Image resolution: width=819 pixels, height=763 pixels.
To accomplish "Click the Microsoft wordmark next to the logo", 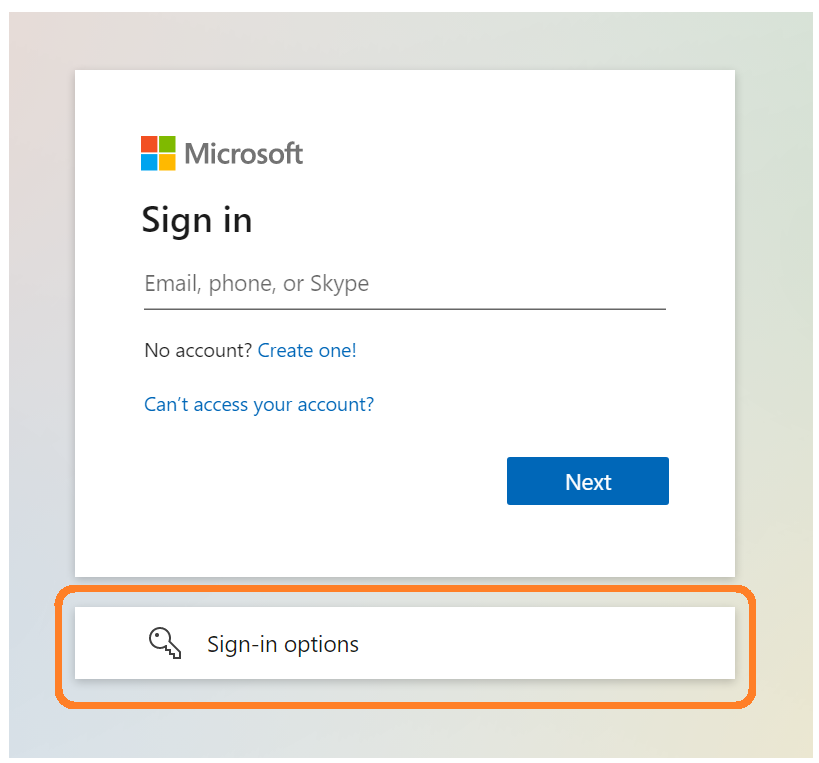I will [x=243, y=153].
